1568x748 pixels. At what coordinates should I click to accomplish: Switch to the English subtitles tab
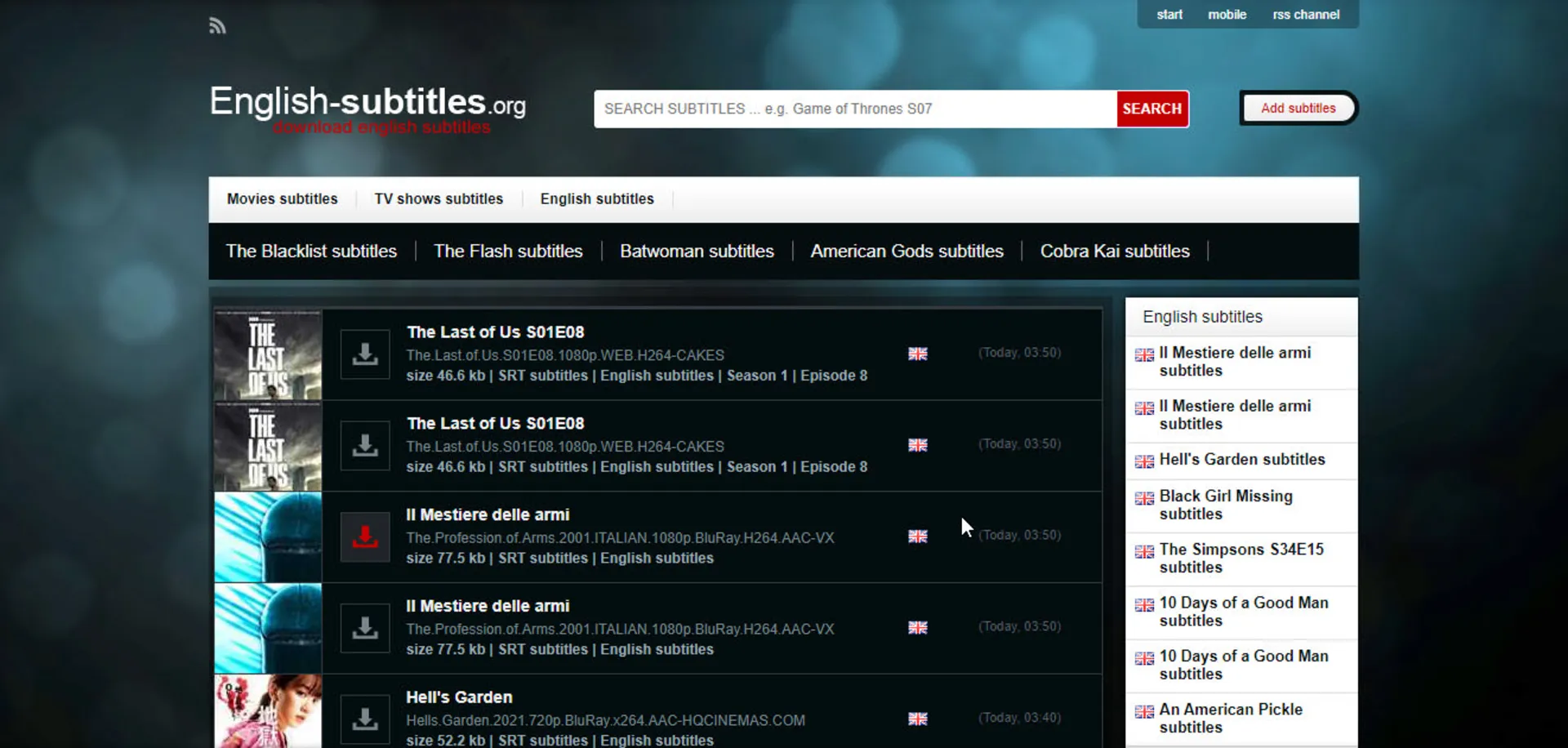click(597, 199)
